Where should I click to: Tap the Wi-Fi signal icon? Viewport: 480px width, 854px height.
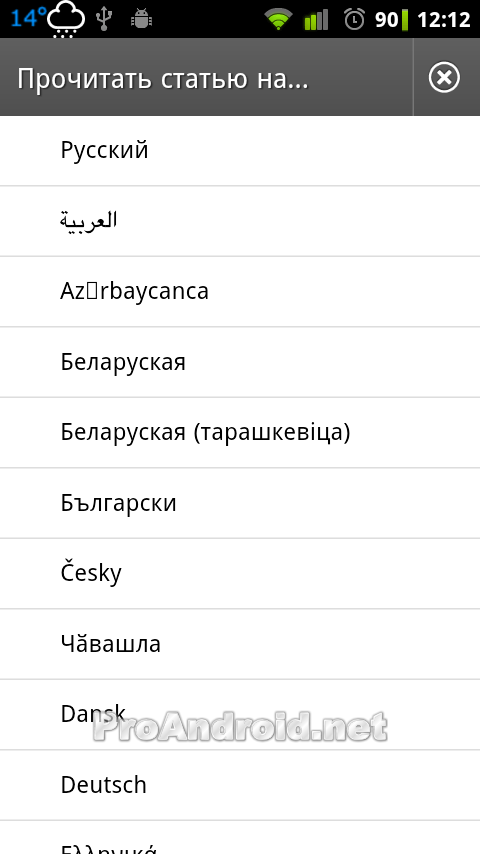click(278, 20)
